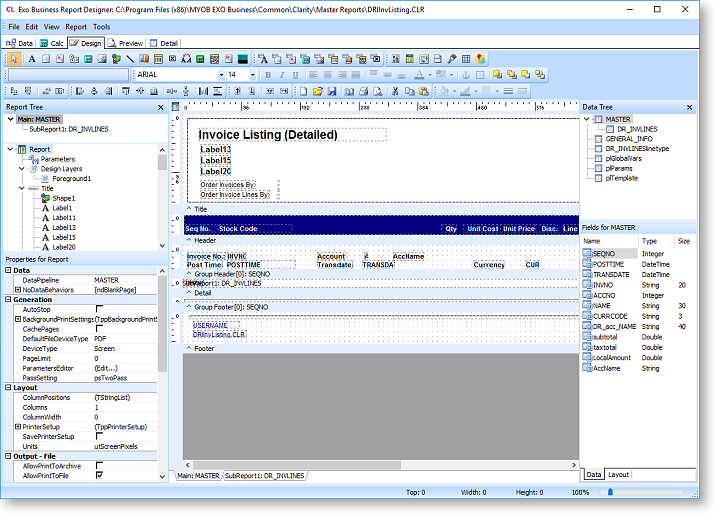Toggle the AutoStop checkbox
The width and height of the screenshot is (715, 514).
pos(98,309)
